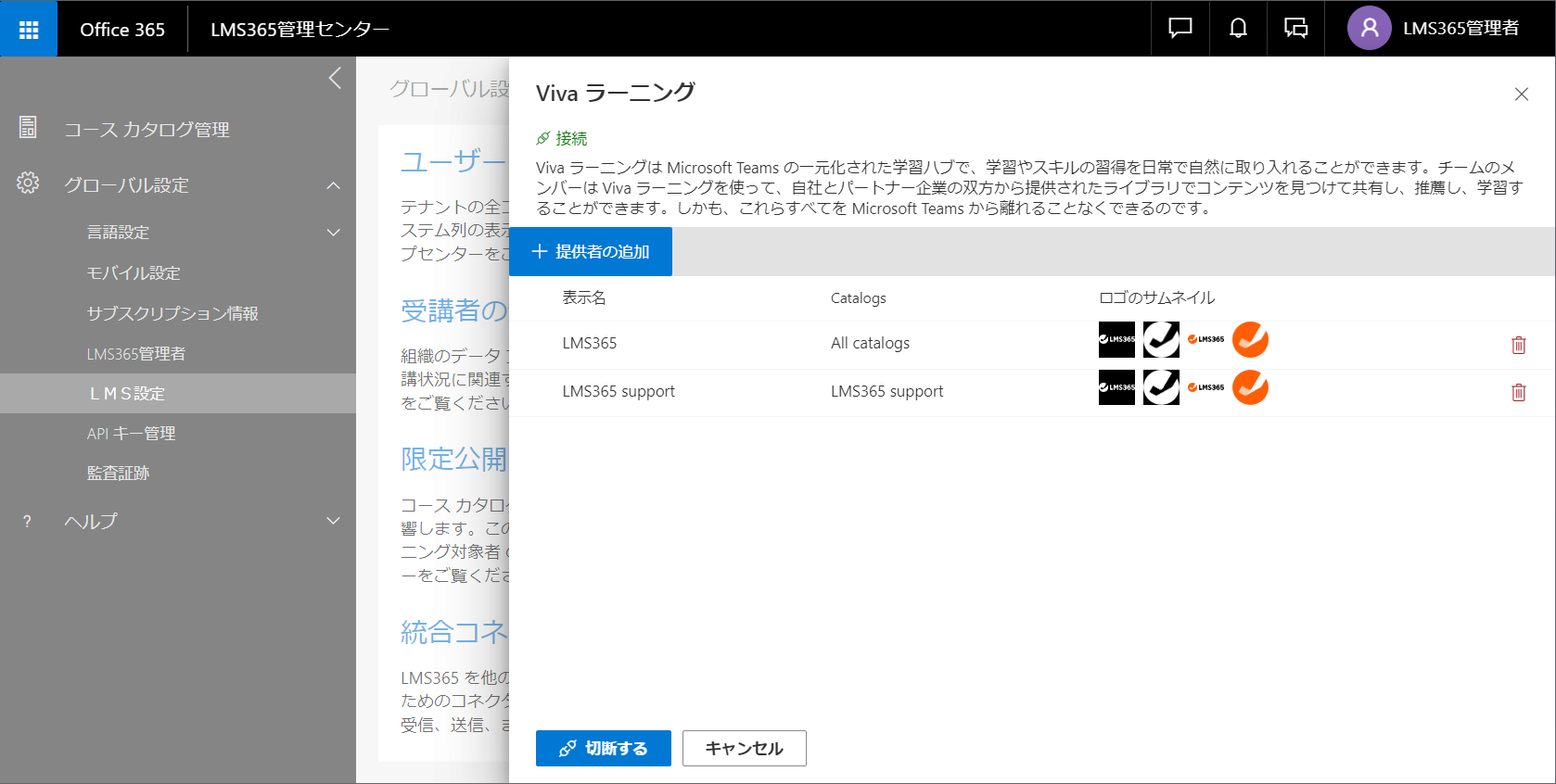Click the Catalogs column header
The height and width of the screenshot is (784, 1556).
859,297
